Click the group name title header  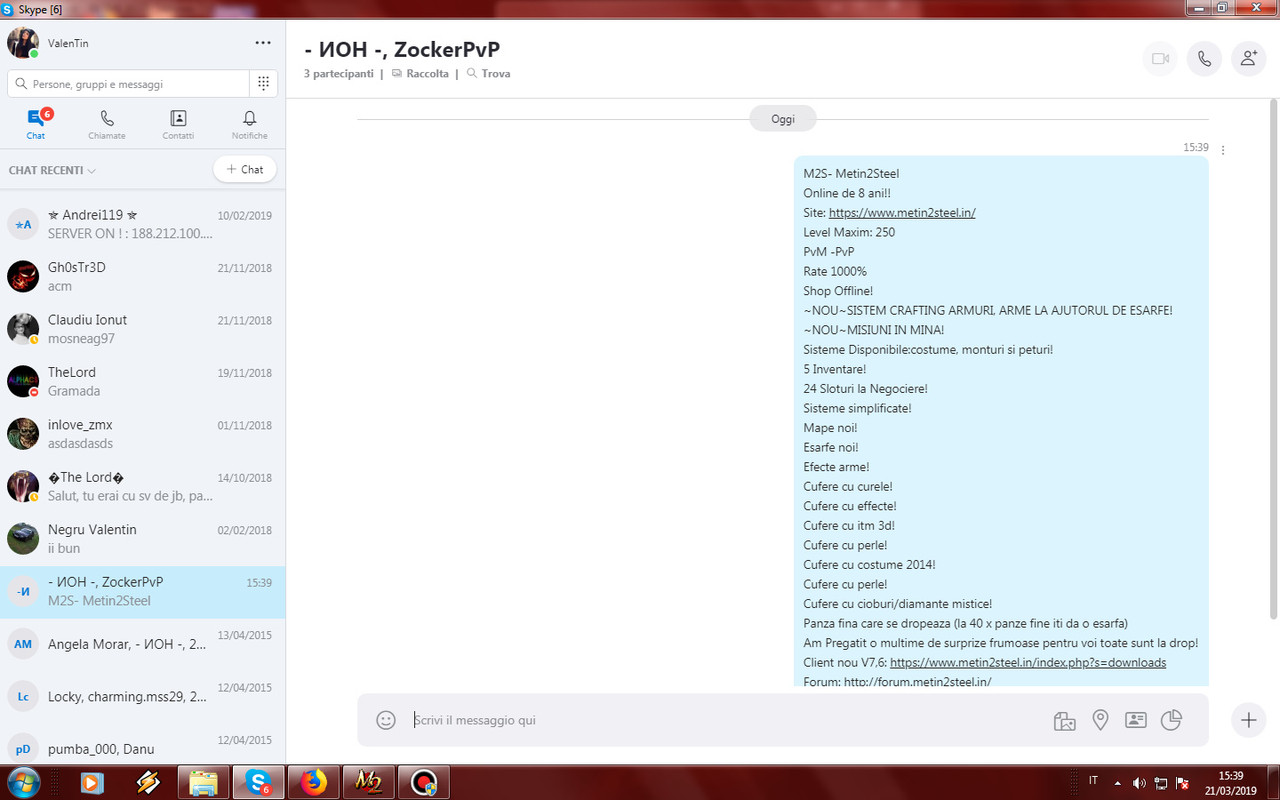[x=402, y=48]
